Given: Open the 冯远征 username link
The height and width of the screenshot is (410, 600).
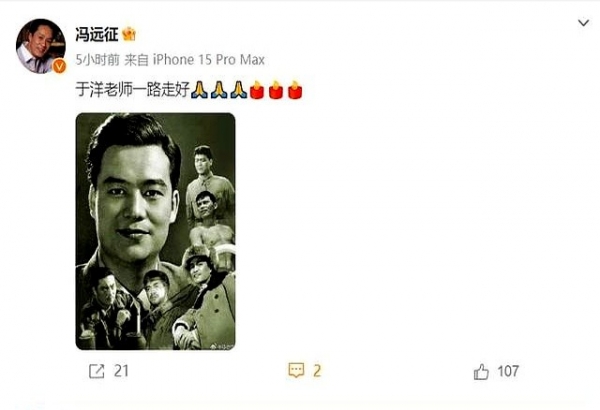Looking at the screenshot, I should coord(96,34).
